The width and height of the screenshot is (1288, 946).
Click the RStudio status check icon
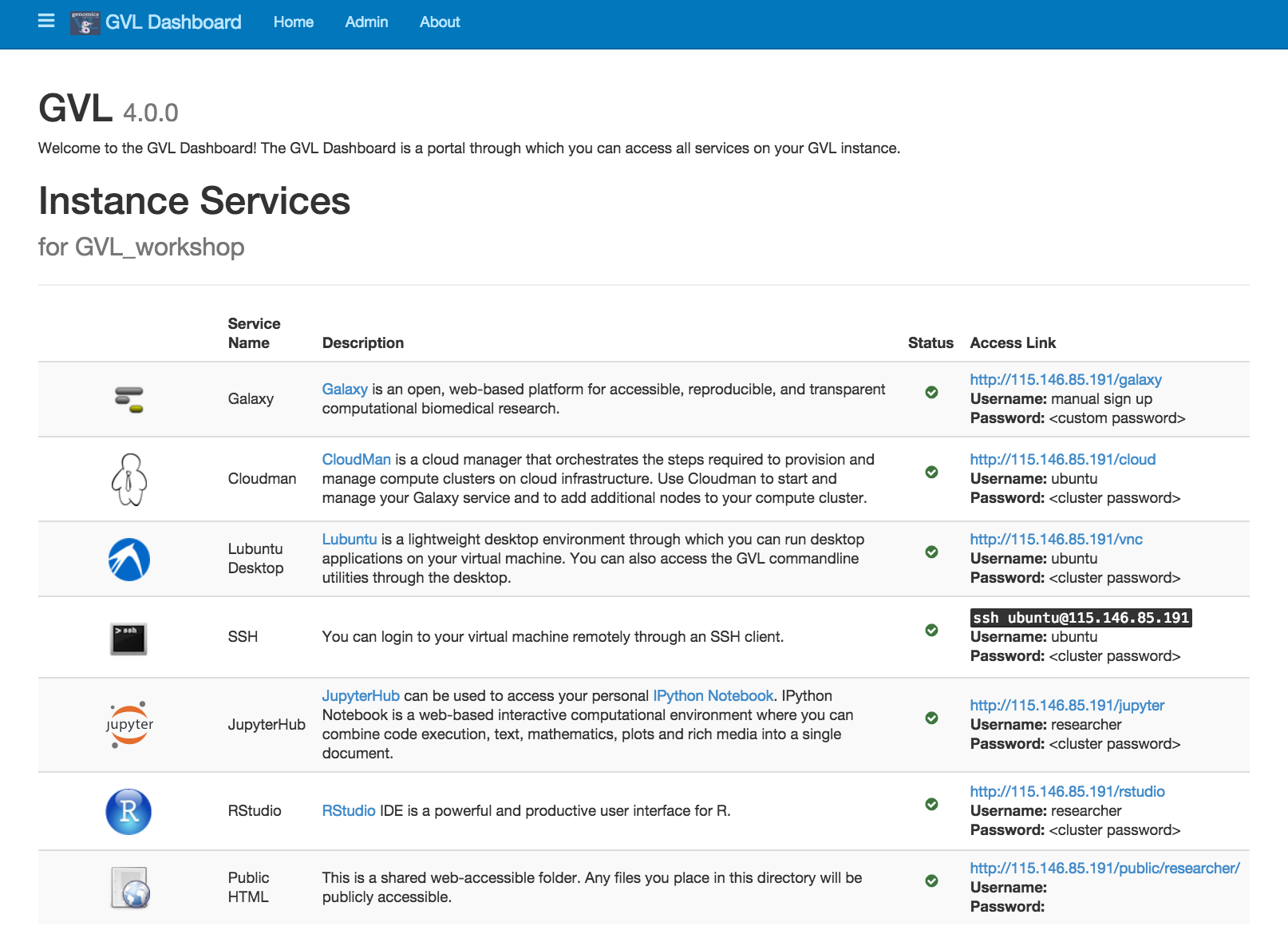pos(931,804)
